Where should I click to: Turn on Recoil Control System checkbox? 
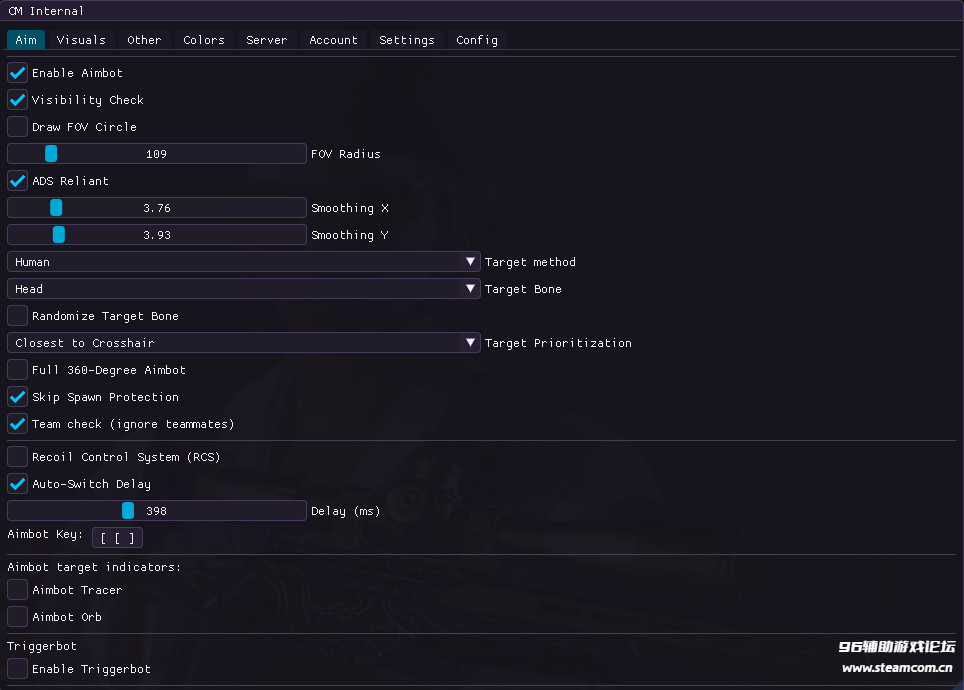click(x=18, y=457)
